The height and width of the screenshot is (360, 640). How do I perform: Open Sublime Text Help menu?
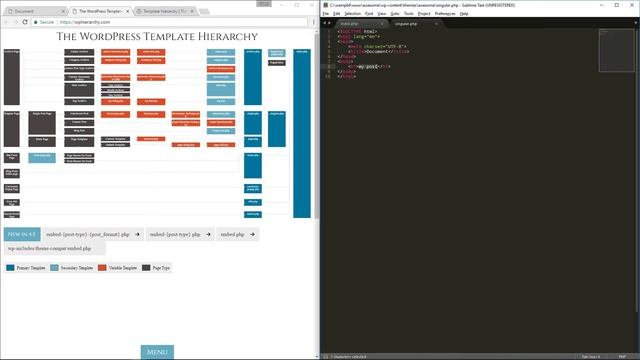(464, 14)
